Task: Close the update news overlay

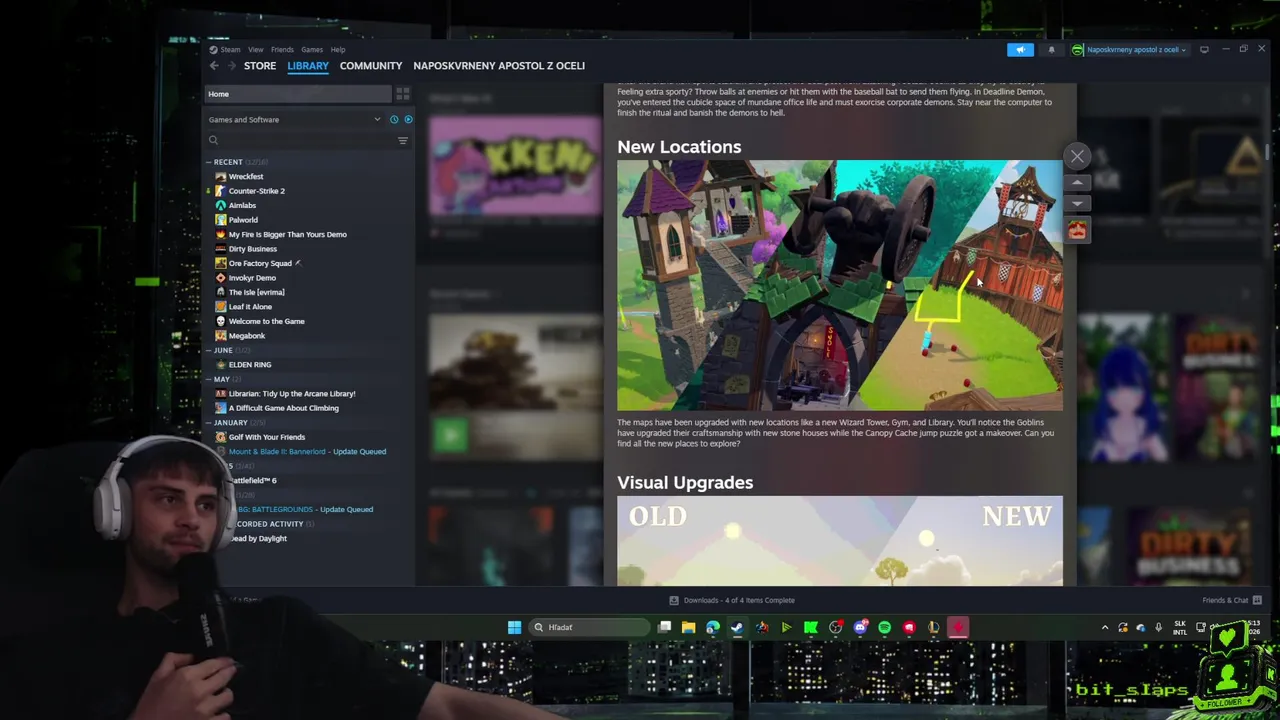Action: click(x=1077, y=156)
